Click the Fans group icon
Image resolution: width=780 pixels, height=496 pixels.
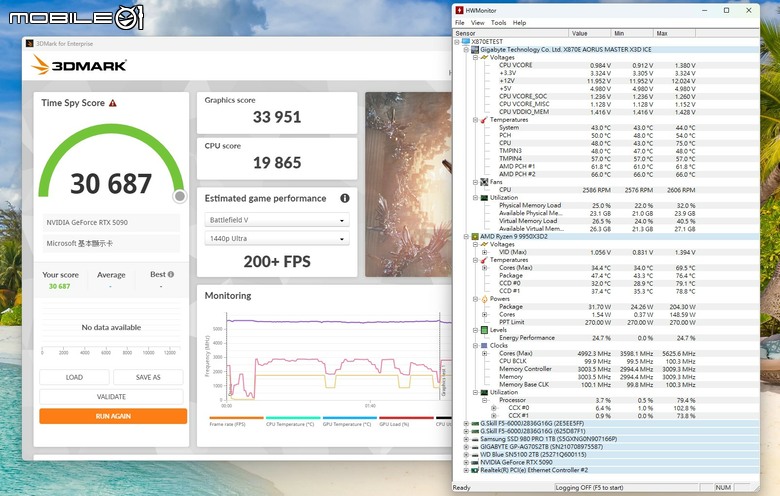click(x=484, y=182)
